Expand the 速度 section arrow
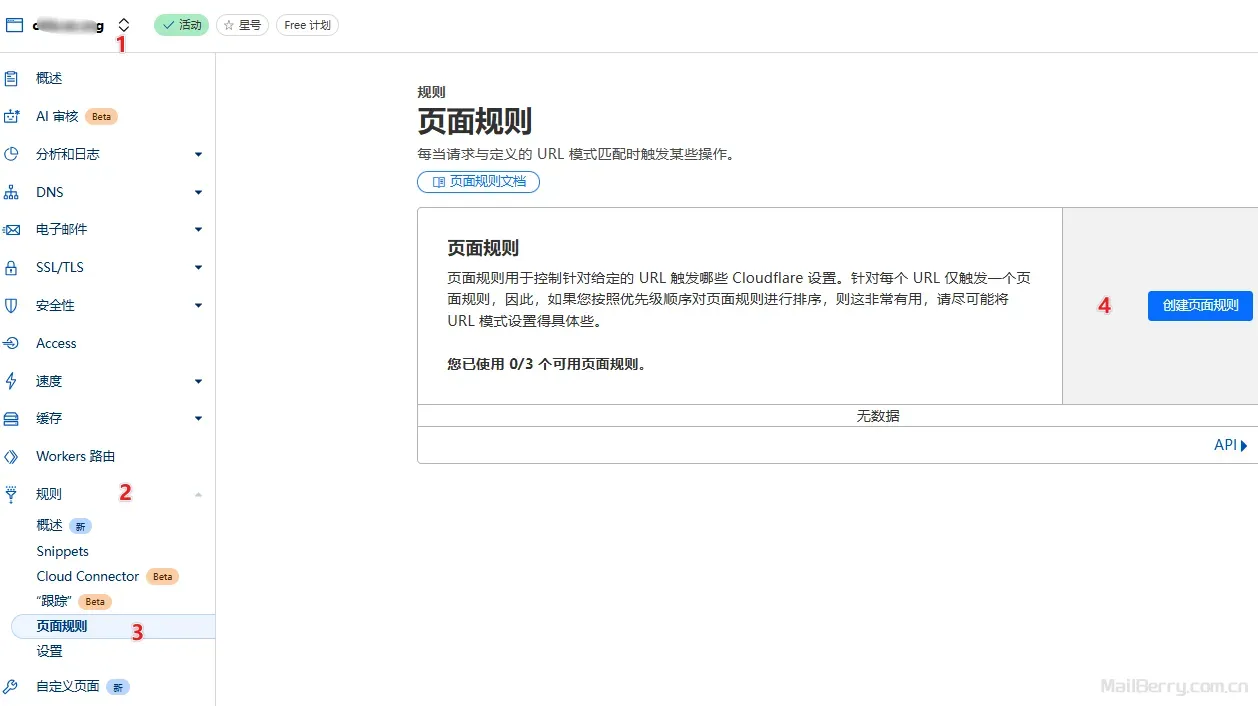The height and width of the screenshot is (706, 1258). tap(198, 381)
